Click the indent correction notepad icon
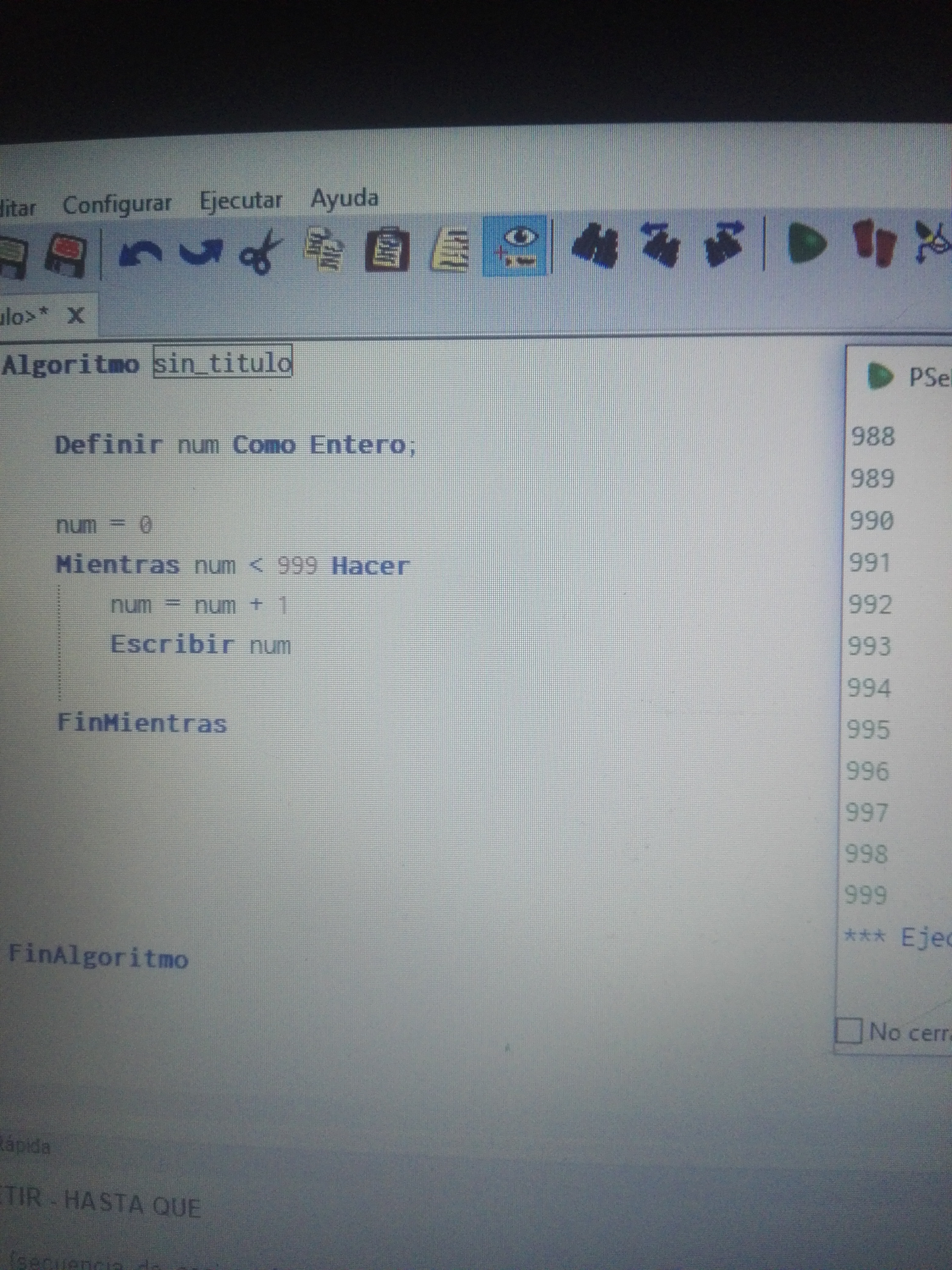This screenshot has height=1270, width=952. 450,249
